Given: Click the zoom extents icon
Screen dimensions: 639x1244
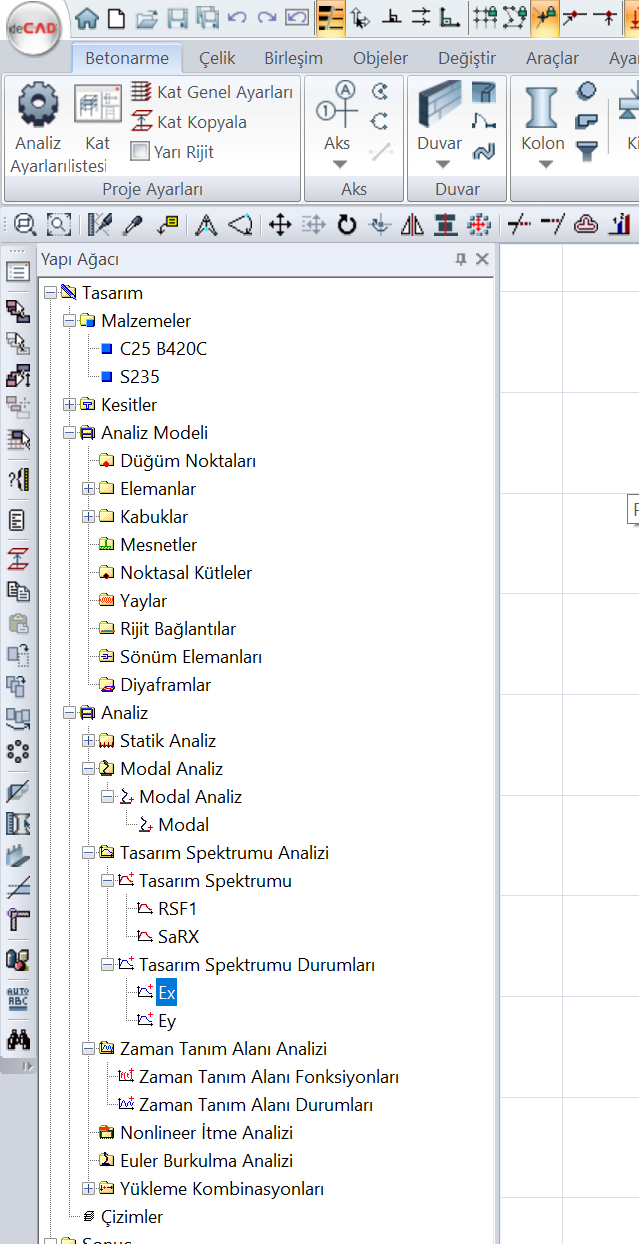Looking at the screenshot, I should [59, 225].
